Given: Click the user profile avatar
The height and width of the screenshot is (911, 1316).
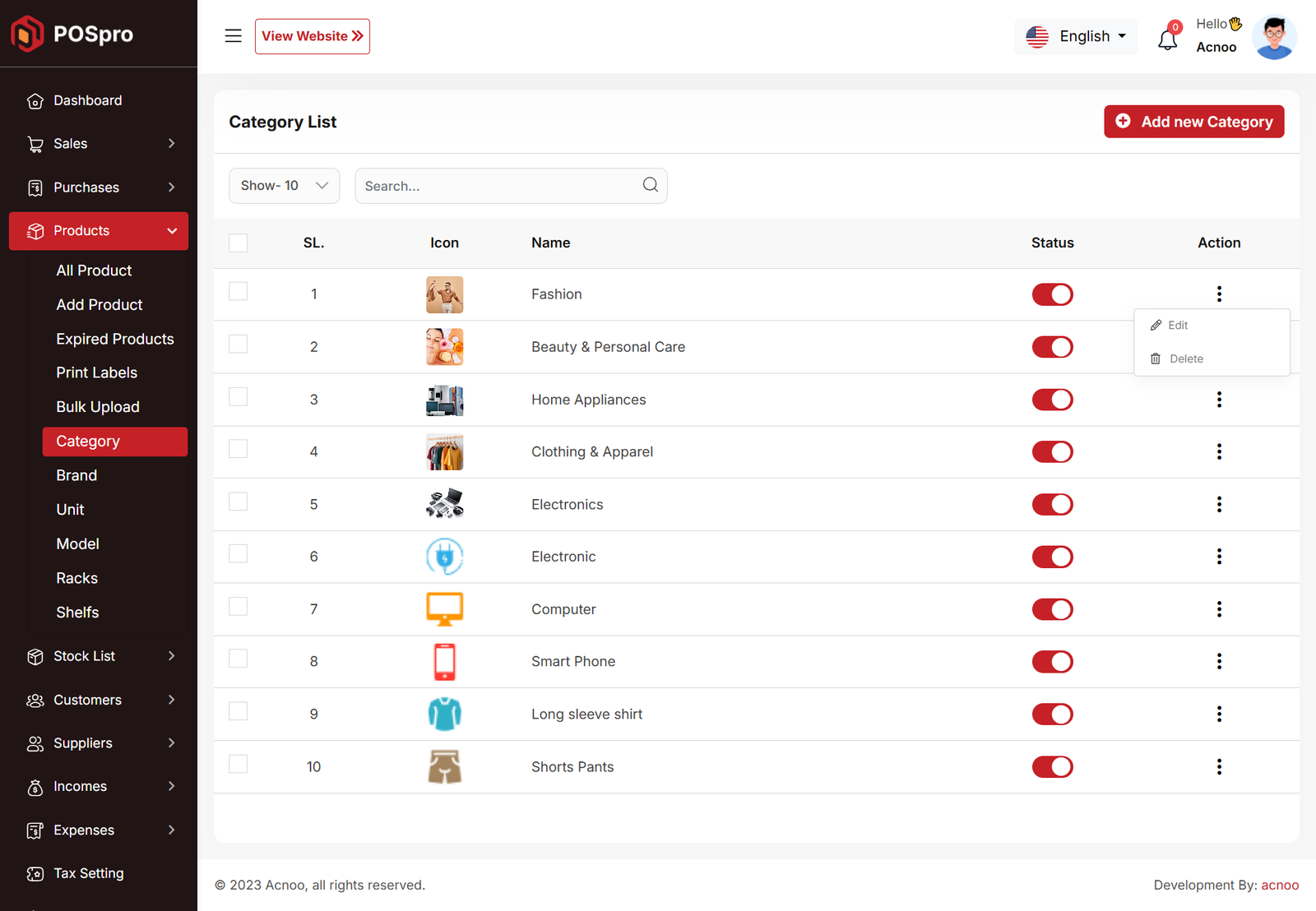Looking at the screenshot, I should (x=1273, y=37).
